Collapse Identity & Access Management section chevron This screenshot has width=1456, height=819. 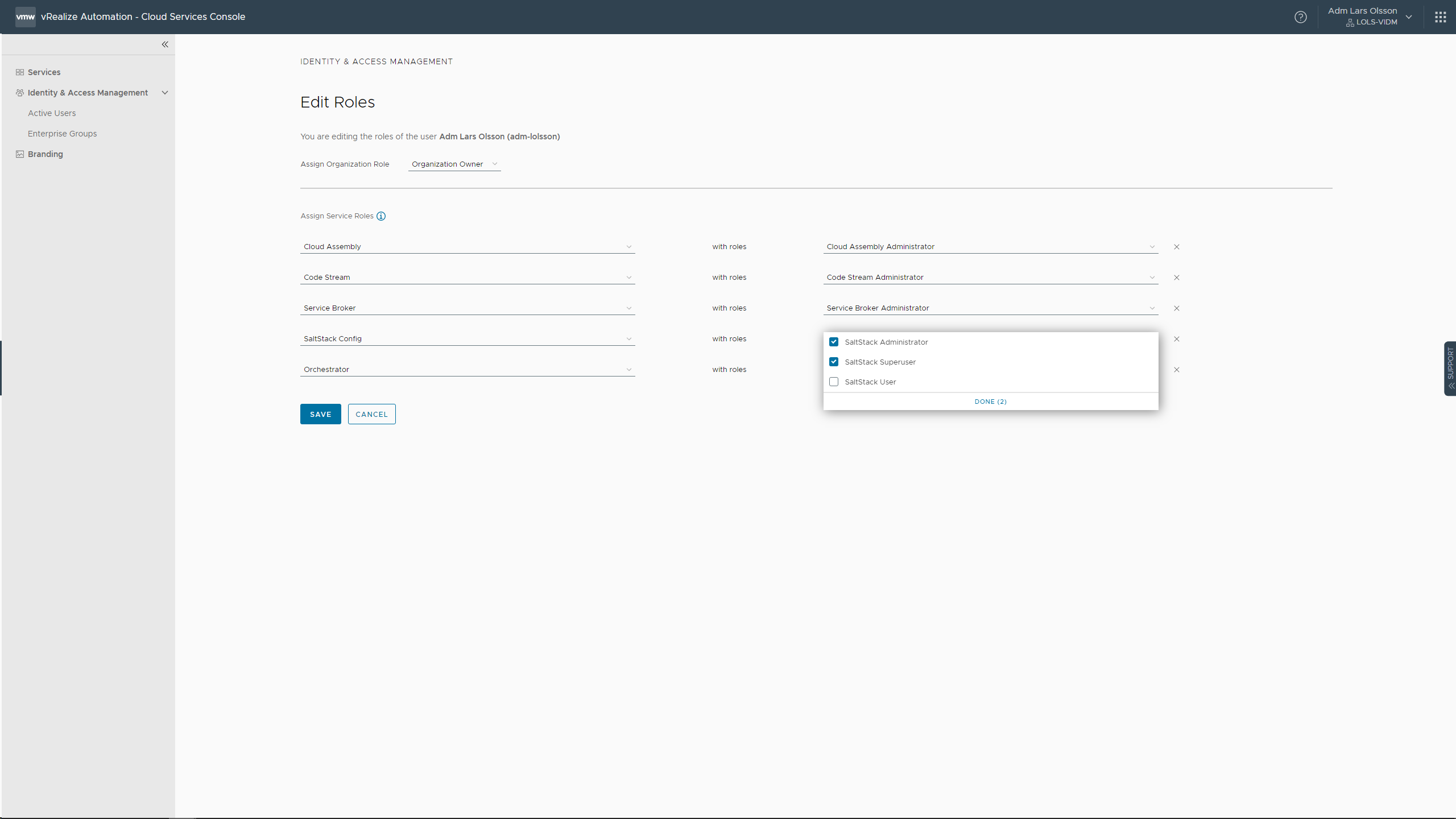point(165,93)
